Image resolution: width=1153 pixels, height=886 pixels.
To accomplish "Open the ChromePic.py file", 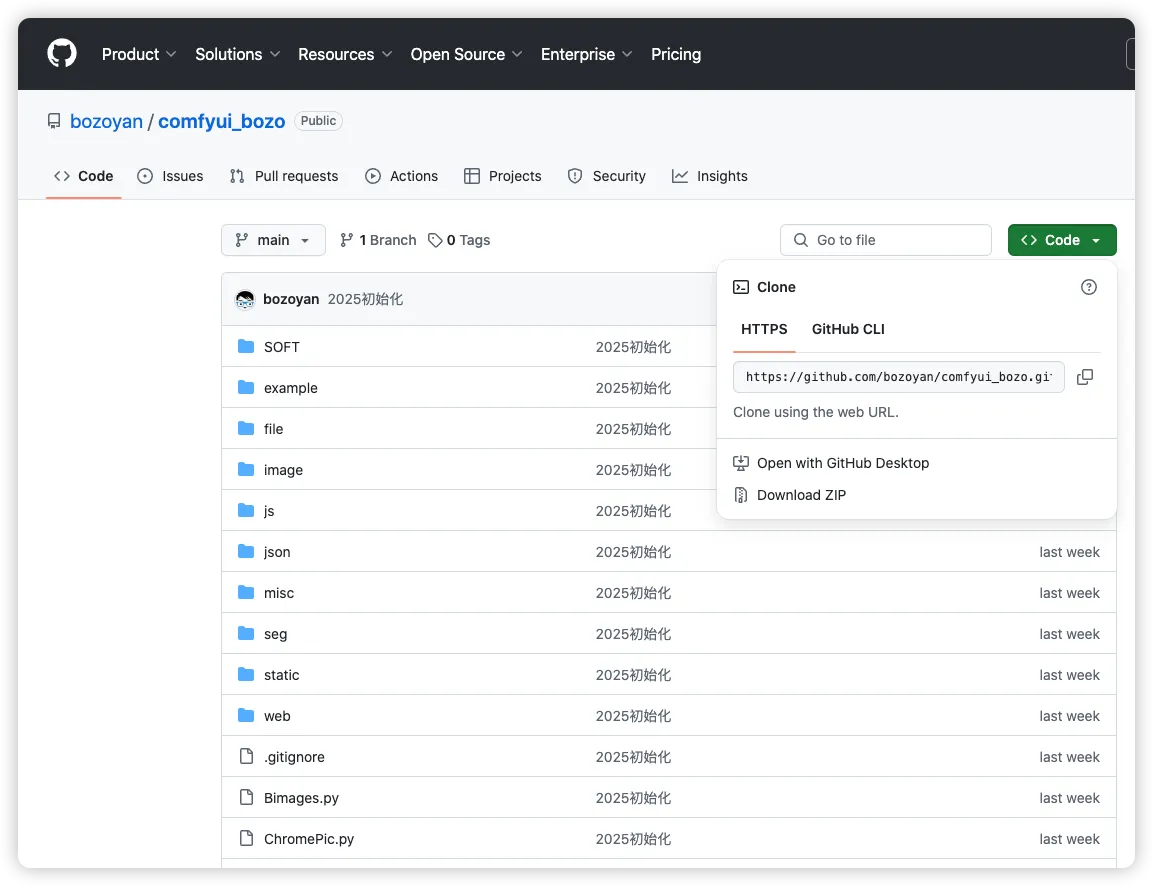I will click(x=309, y=839).
